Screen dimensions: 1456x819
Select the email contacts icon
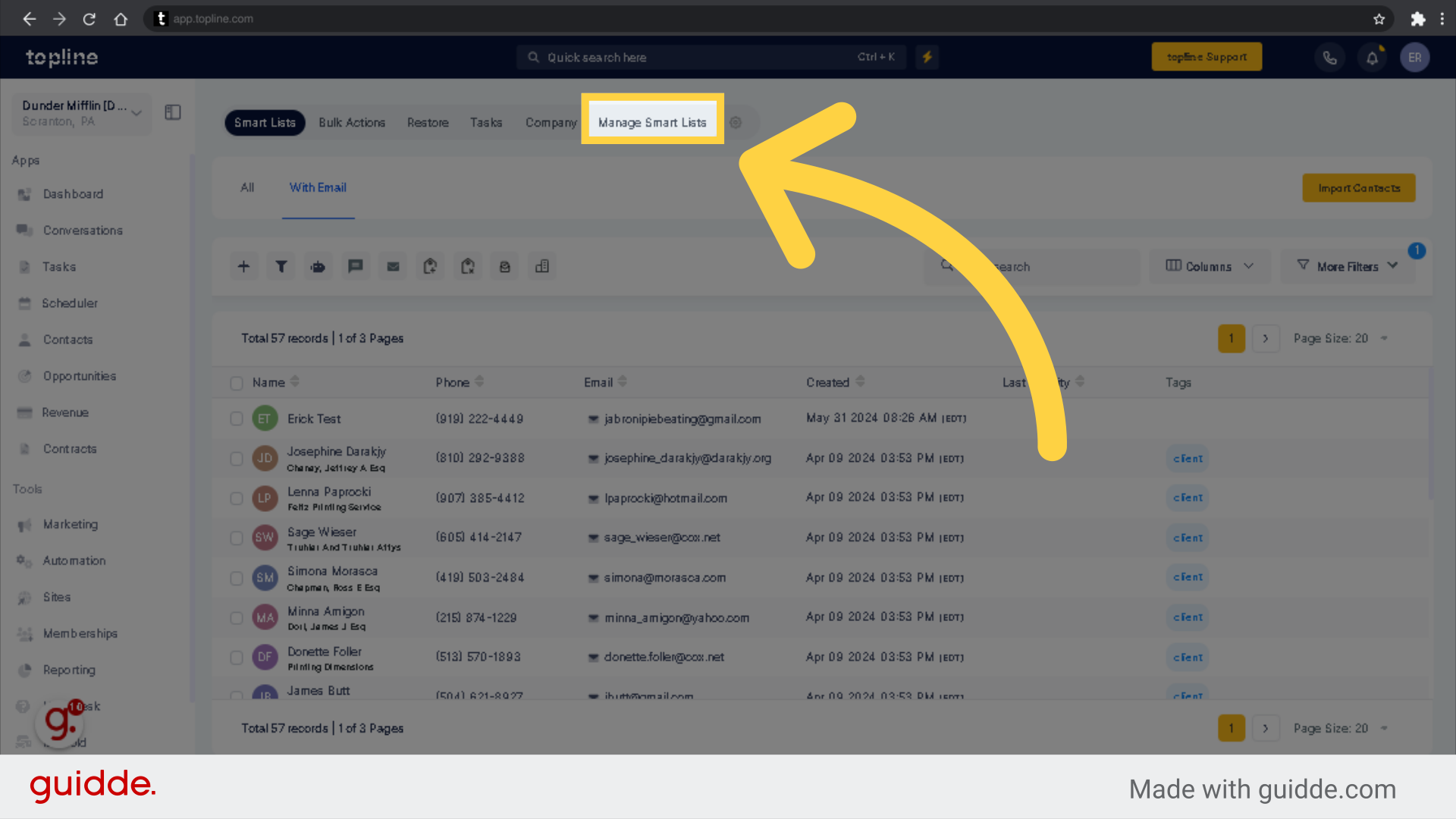click(393, 265)
